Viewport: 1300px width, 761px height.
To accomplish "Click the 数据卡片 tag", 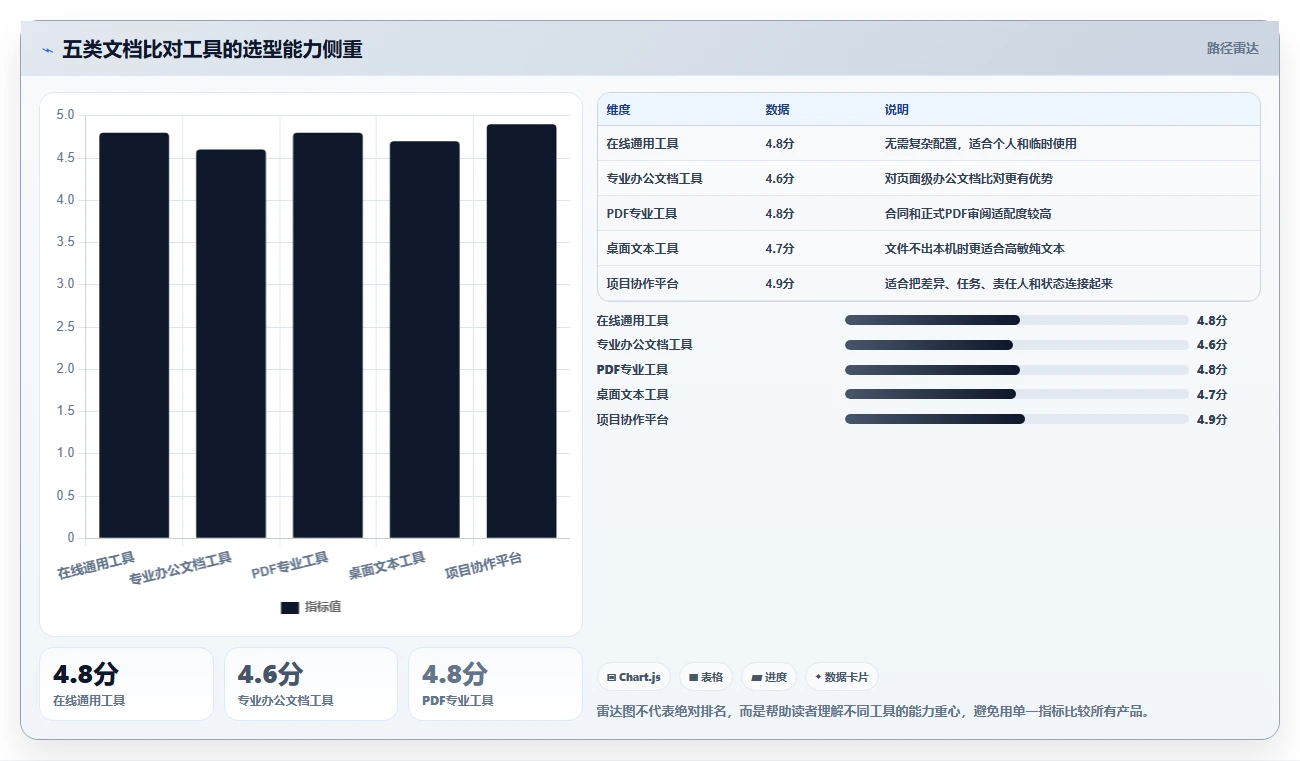I will click(842, 677).
